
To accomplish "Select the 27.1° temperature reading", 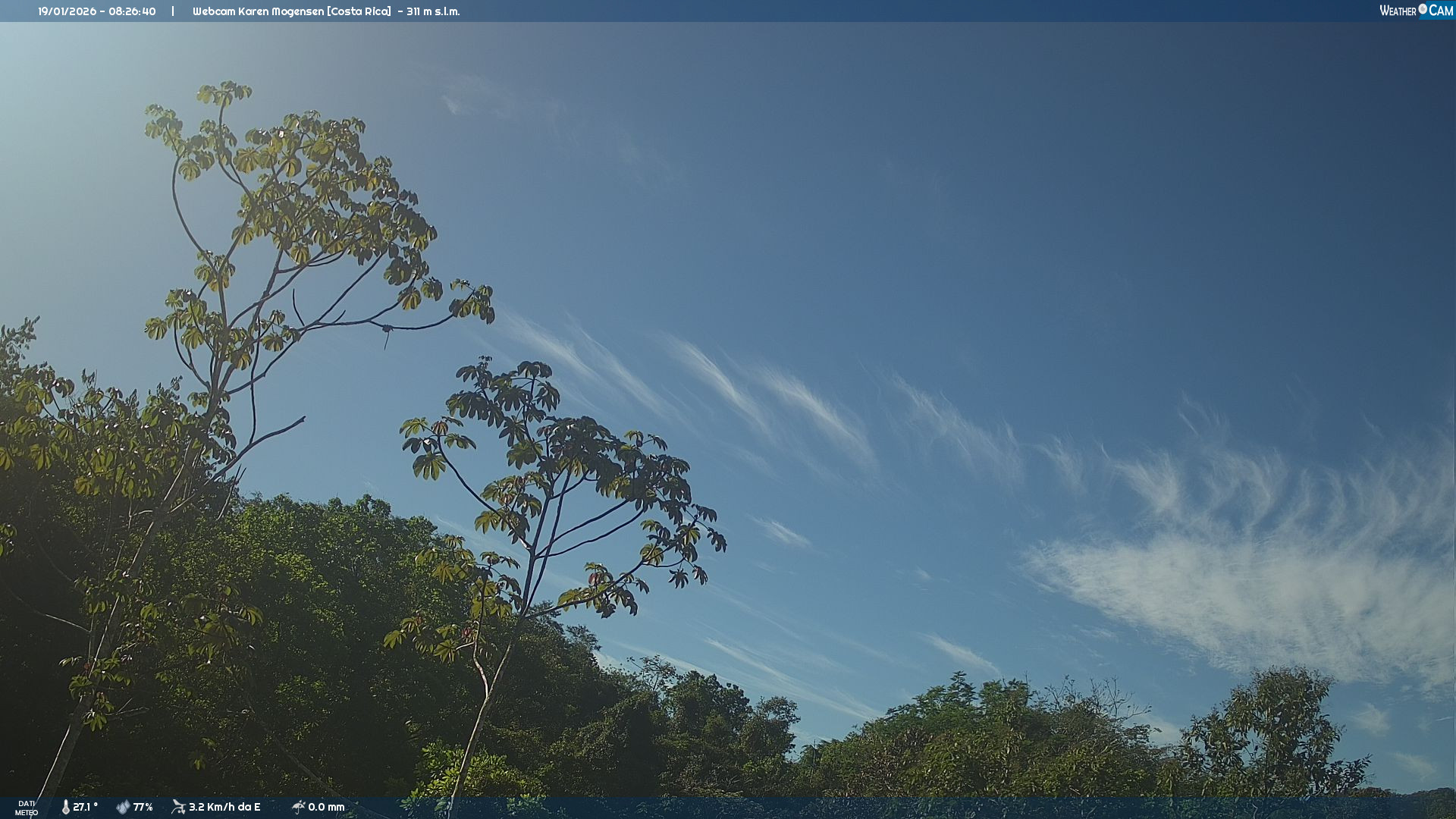I will (85, 807).
